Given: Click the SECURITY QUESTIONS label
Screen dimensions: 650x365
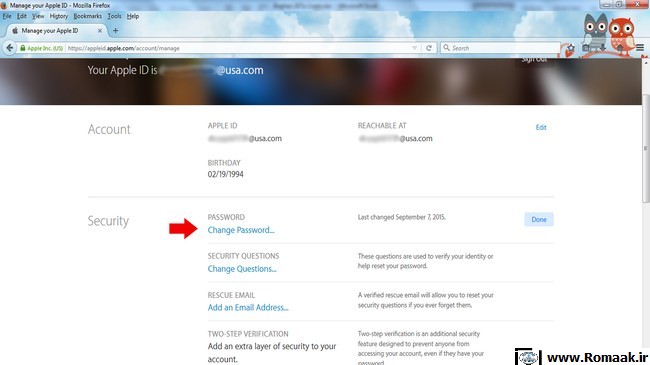Looking at the screenshot, I should click(243, 256).
